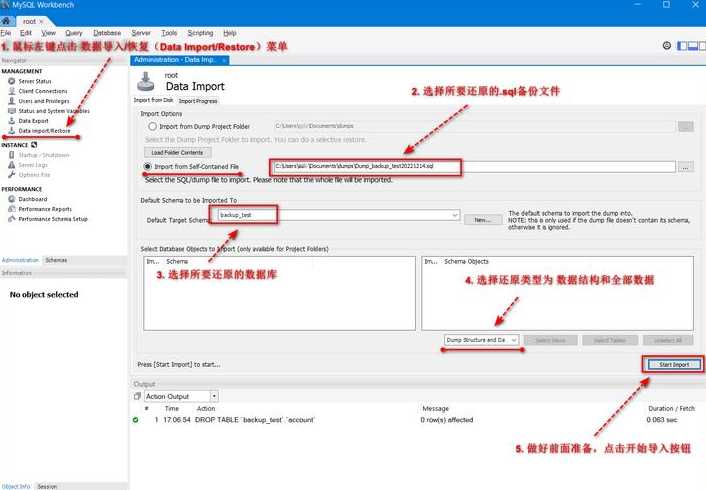Image resolution: width=706 pixels, height=490 pixels.
Task: Open Dump Structure and Data dropdown
Action: click(x=514, y=340)
